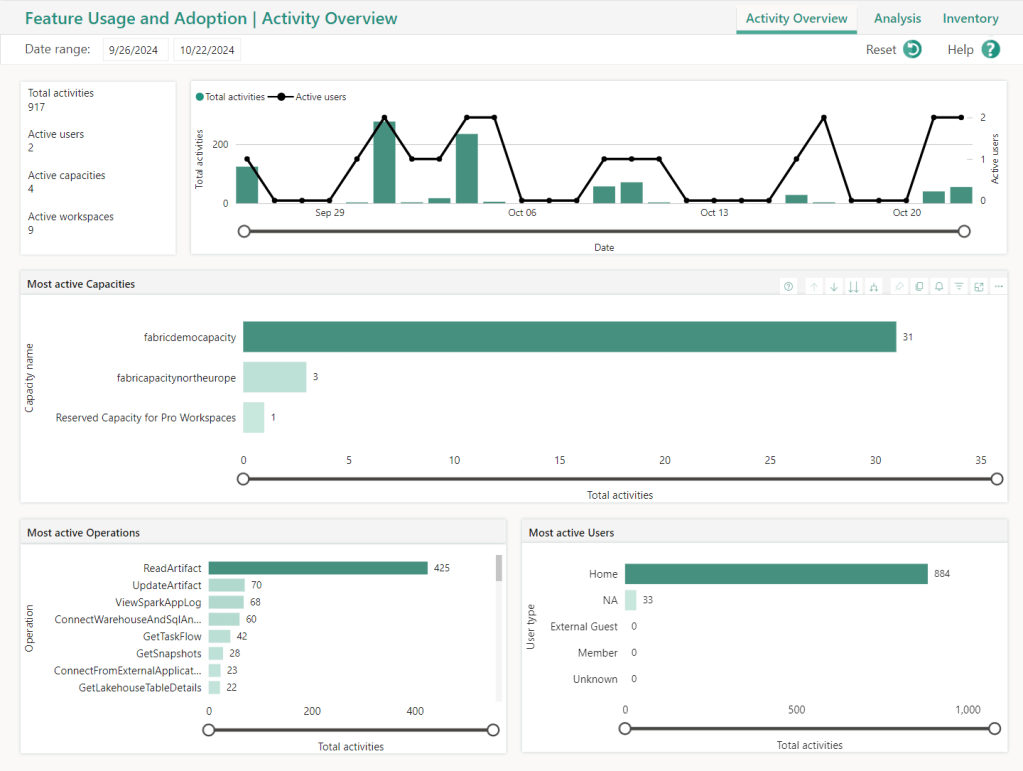Click the drill down arrow icon
The image size is (1023, 771).
[x=834, y=287]
